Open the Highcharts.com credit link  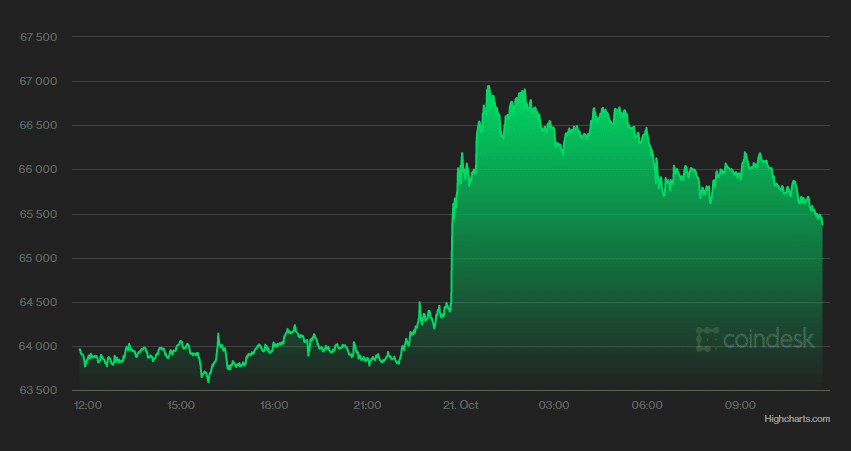[797, 419]
